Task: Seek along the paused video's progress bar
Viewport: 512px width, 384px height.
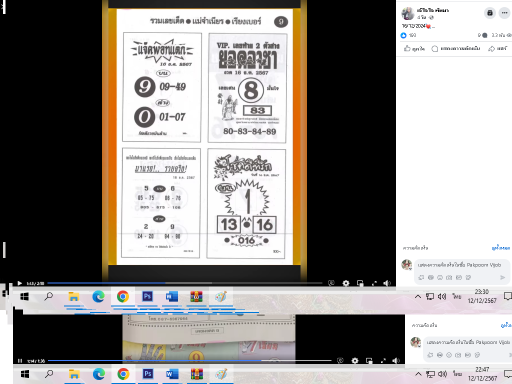Action: coord(185,283)
